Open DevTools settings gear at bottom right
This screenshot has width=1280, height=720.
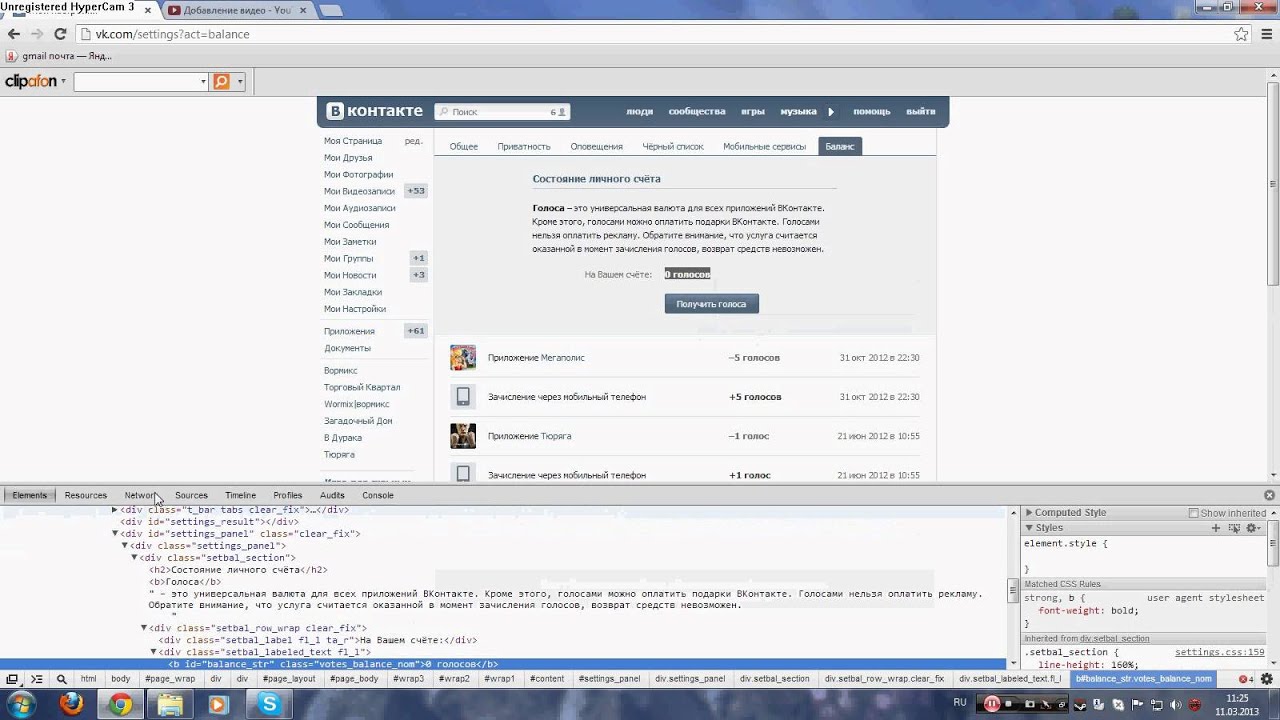click(1265, 679)
